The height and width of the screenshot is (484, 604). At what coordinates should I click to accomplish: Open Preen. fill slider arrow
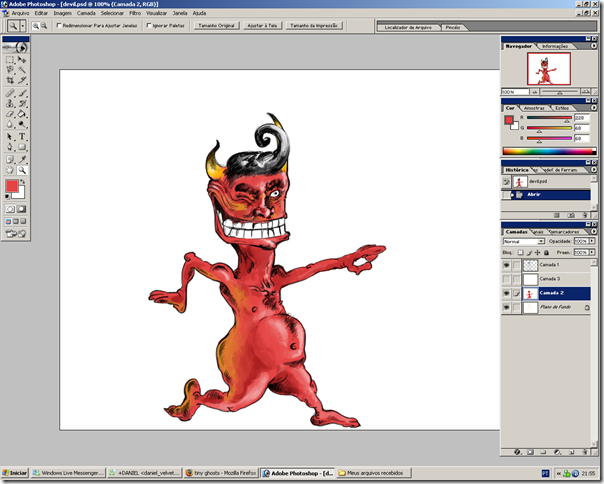click(592, 252)
